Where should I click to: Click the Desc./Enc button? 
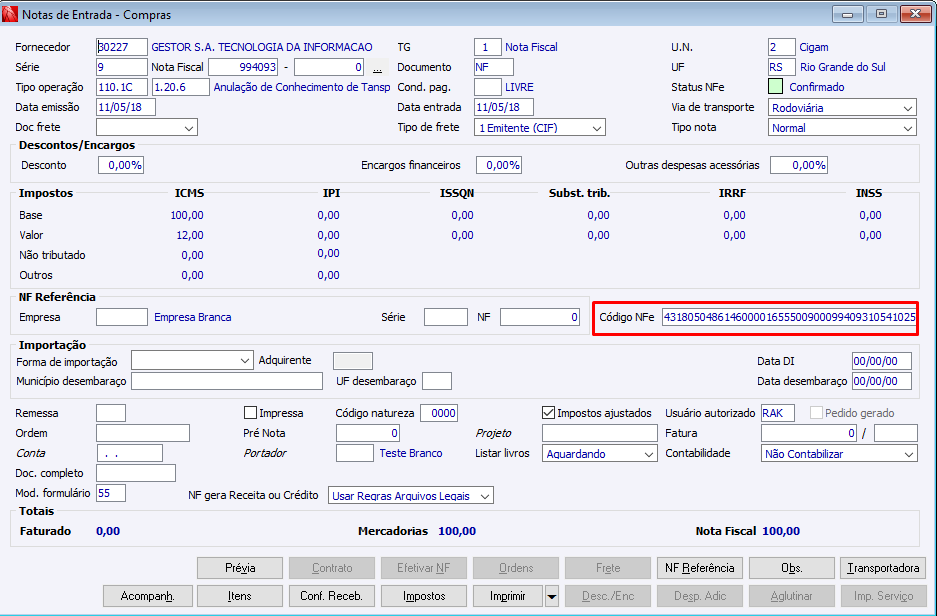pyautogui.click(x=608, y=596)
